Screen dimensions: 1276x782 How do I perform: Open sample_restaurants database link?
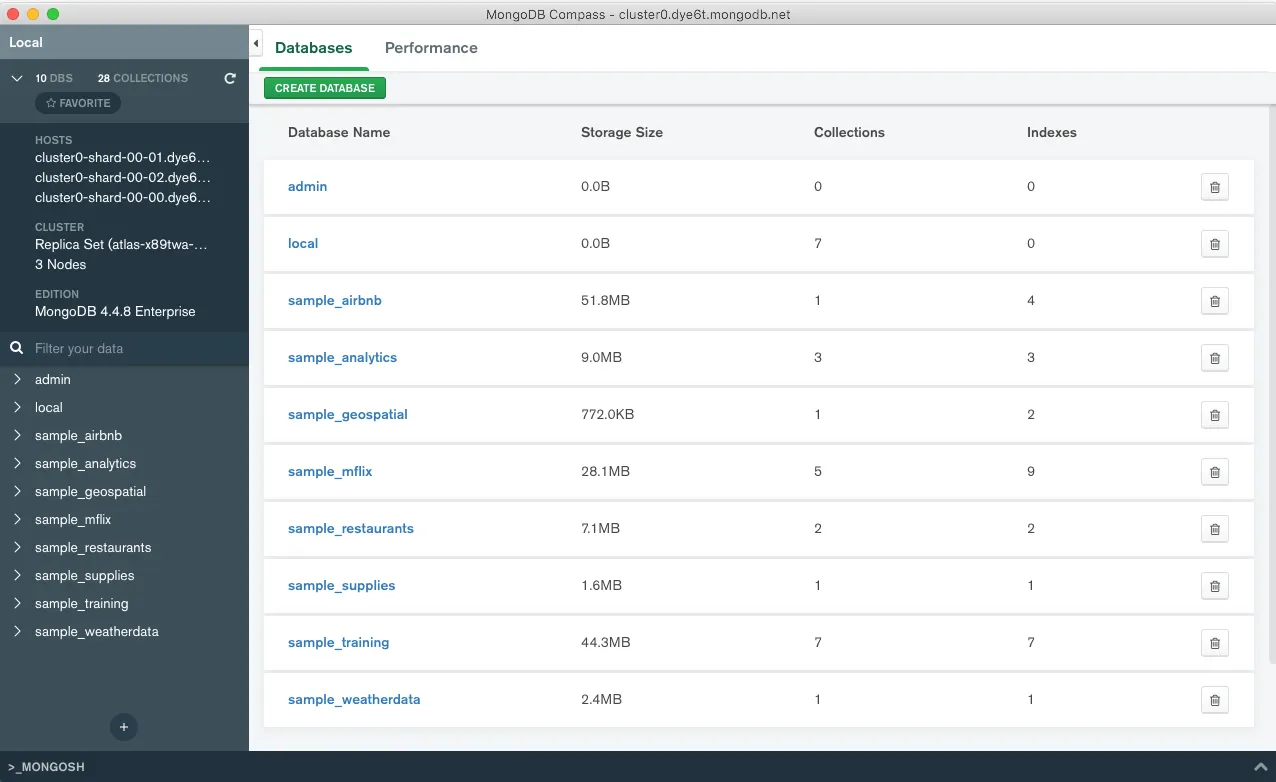point(351,528)
